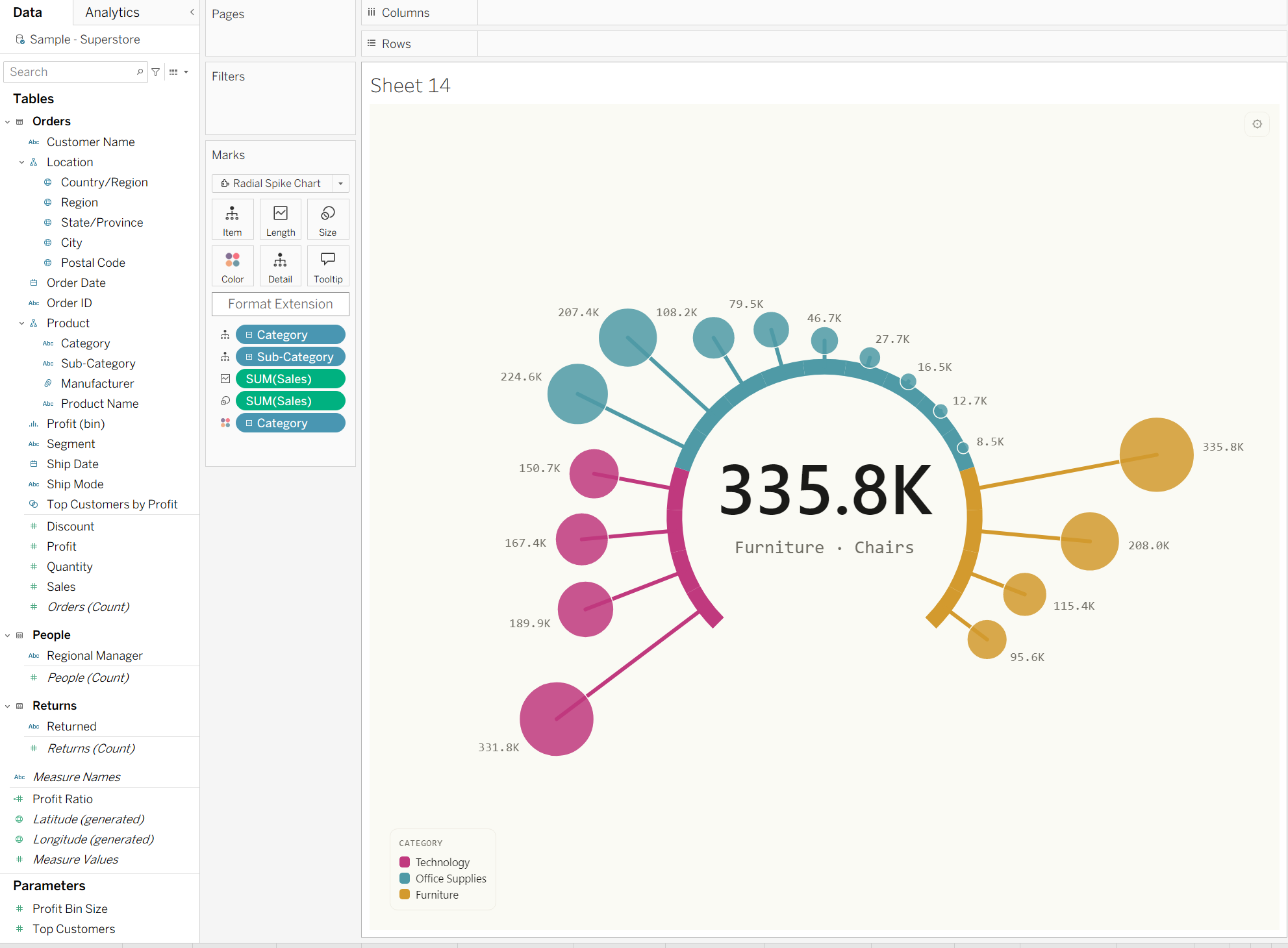Collapse the Data pane with the arrow
The width and height of the screenshot is (1288, 948).
[x=192, y=12]
